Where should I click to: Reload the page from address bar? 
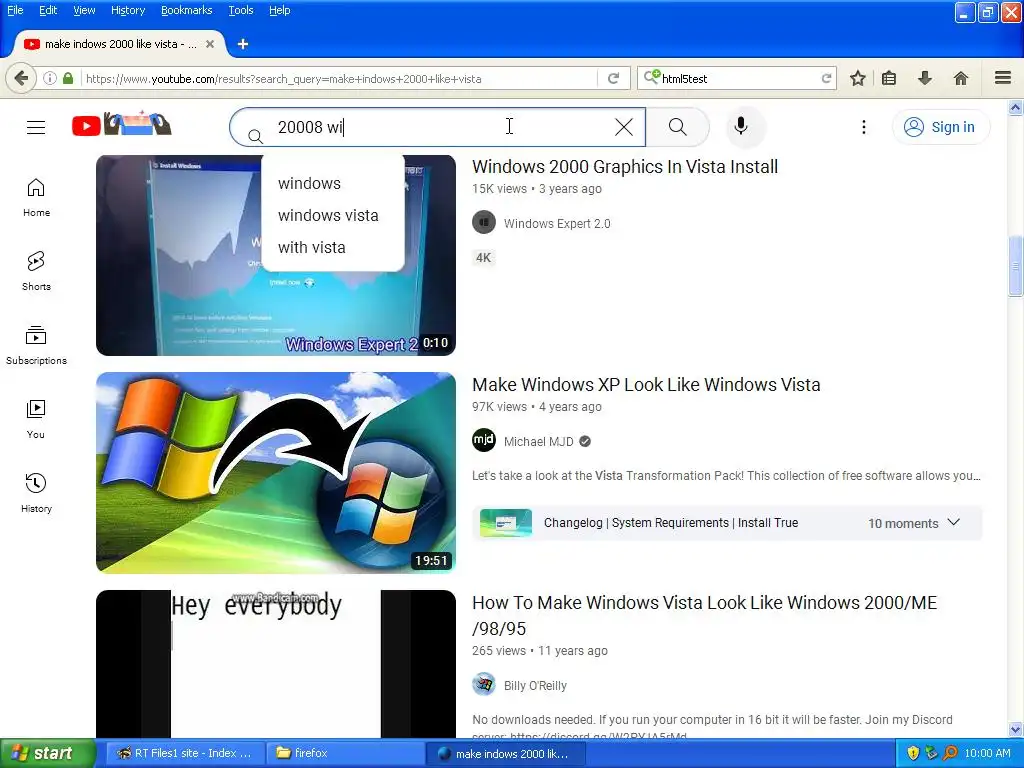(x=613, y=78)
